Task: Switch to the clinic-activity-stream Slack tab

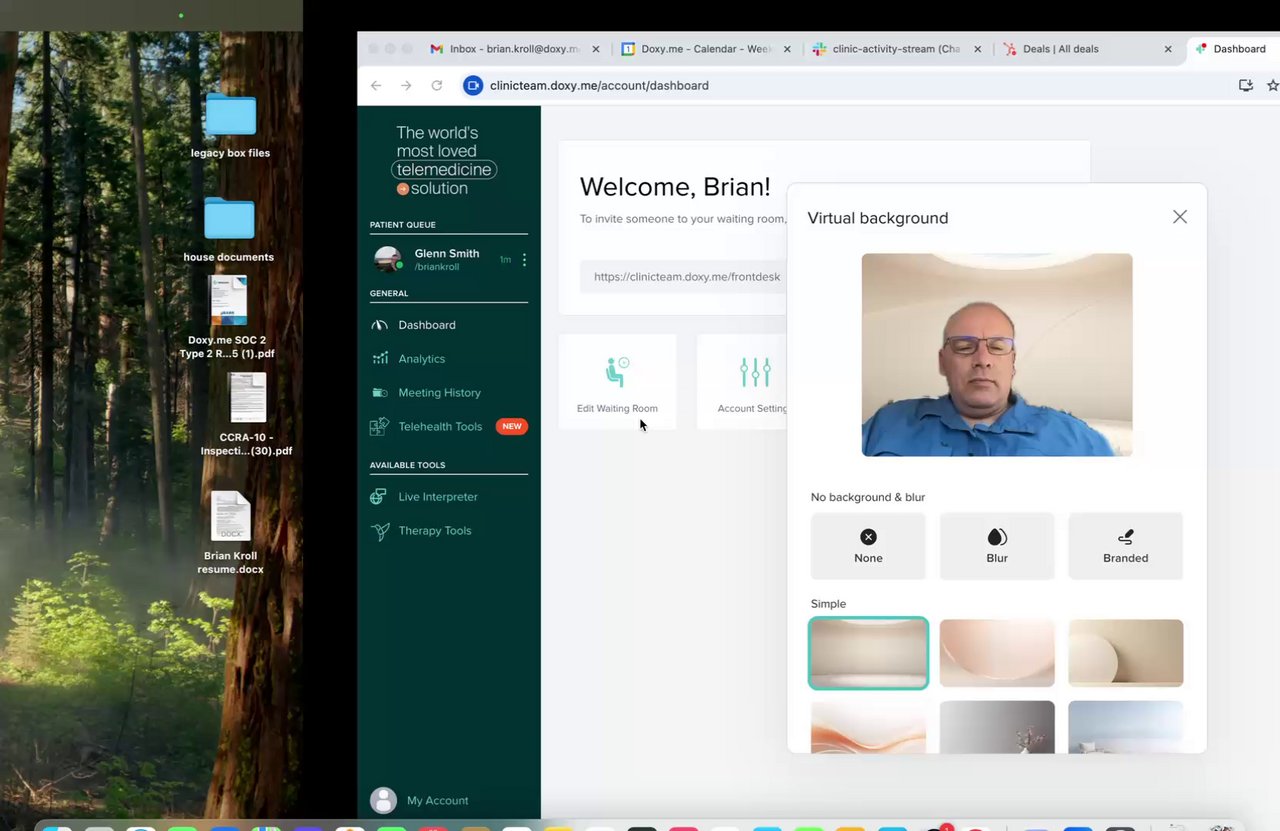Action: click(896, 49)
